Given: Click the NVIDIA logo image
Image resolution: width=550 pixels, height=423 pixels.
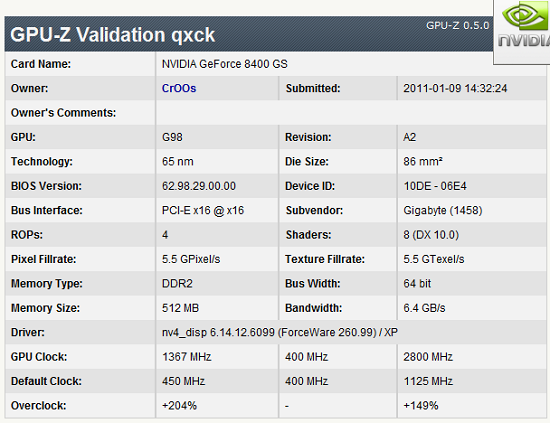Looking at the screenshot, I should [523, 32].
